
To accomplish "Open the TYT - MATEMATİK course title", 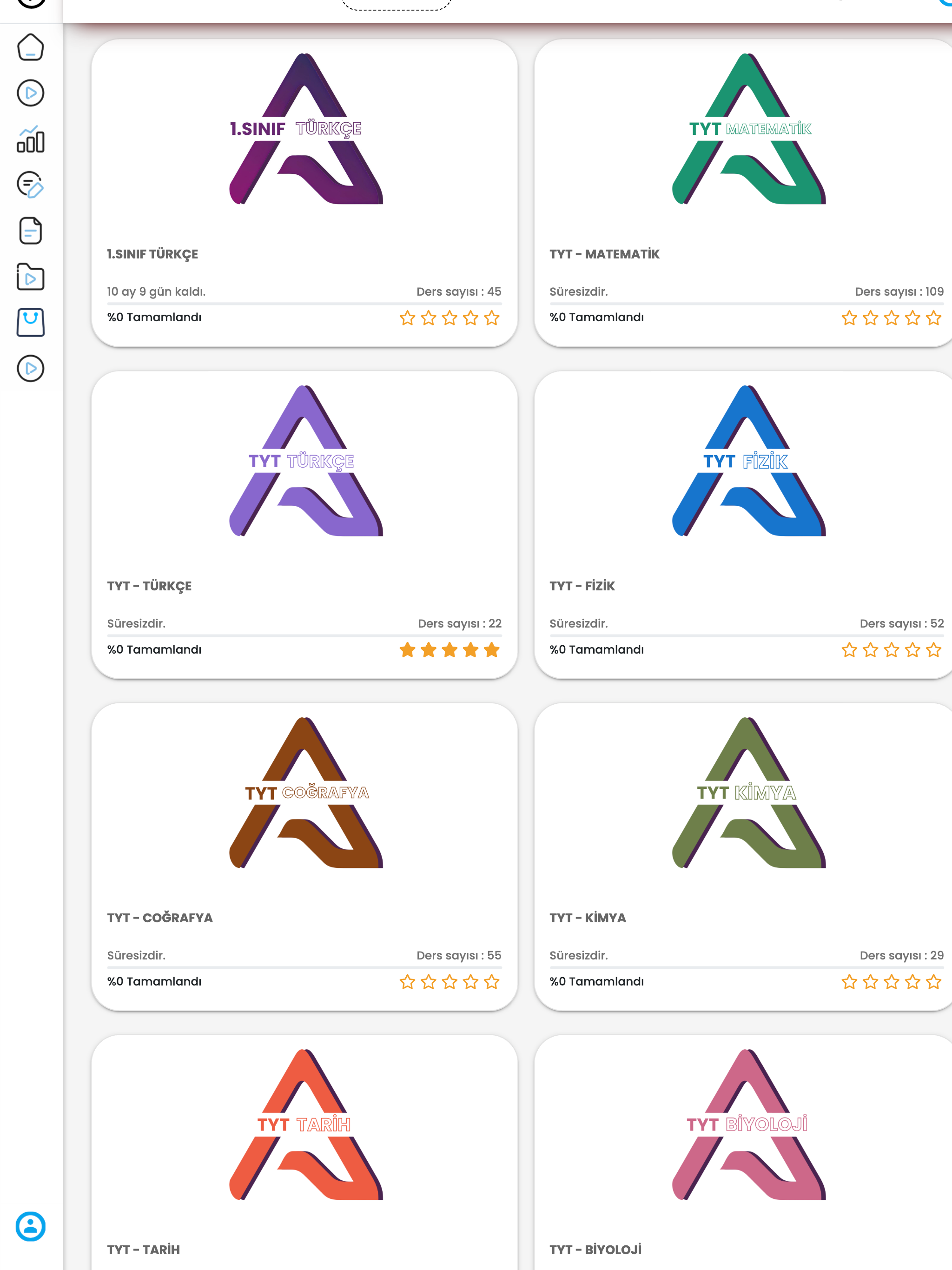I will (605, 254).
